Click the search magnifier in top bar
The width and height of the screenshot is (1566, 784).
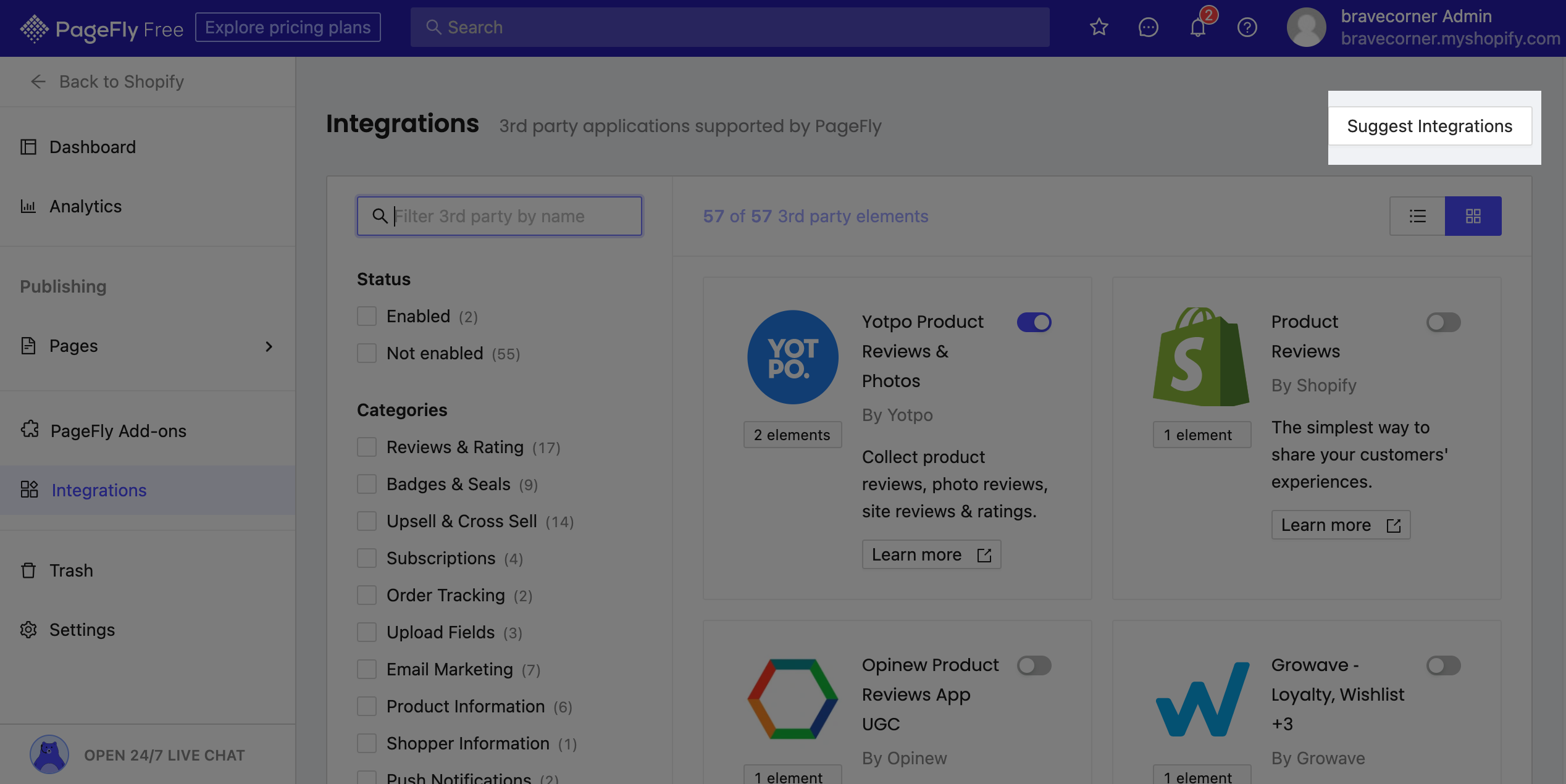coord(433,27)
